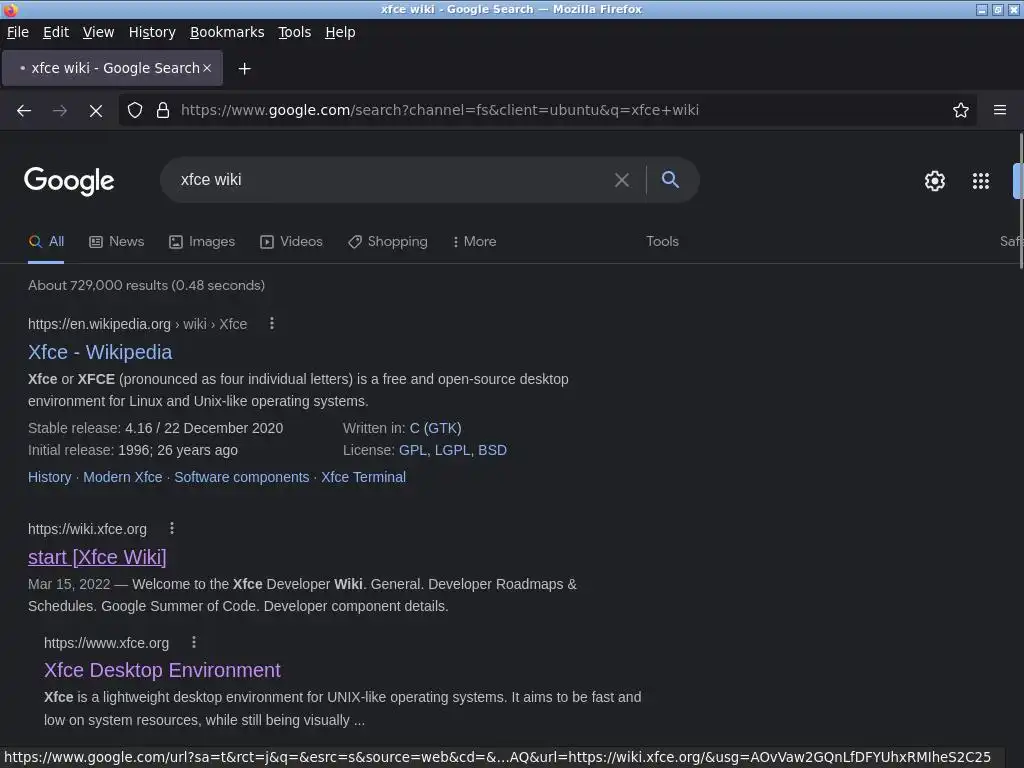Open Google search Tools filter

coord(662,242)
